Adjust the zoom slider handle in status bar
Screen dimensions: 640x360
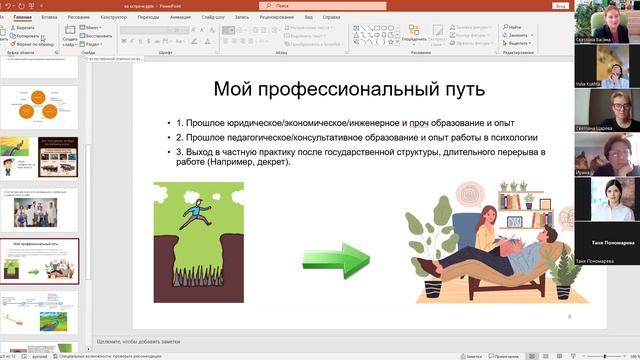[x=604, y=356]
